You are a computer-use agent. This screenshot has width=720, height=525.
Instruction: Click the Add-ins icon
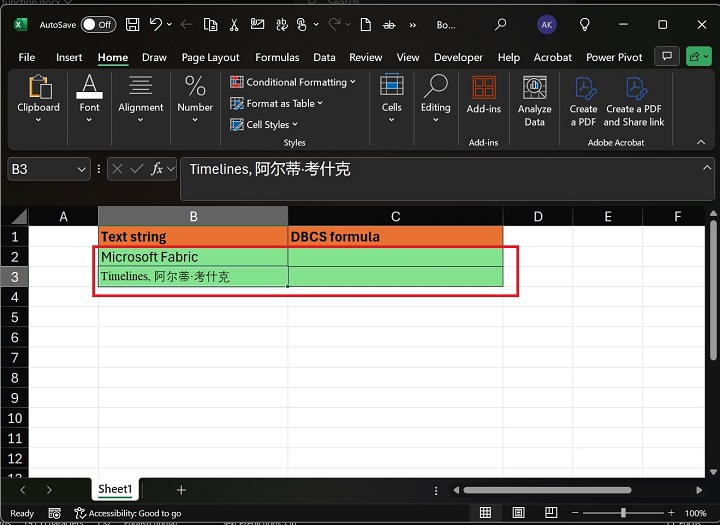[483, 96]
